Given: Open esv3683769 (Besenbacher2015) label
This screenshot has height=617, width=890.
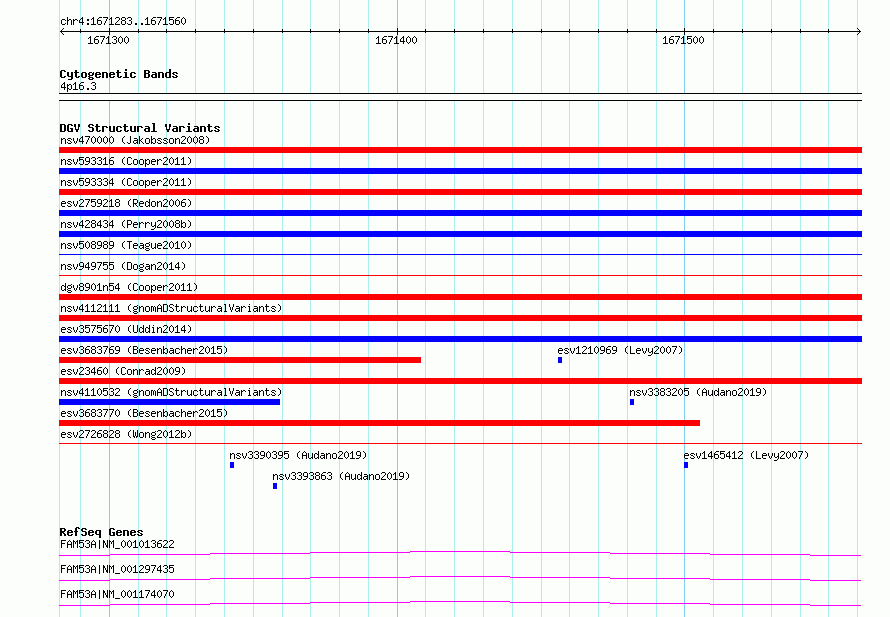Looking at the screenshot, I should (x=144, y=350).
